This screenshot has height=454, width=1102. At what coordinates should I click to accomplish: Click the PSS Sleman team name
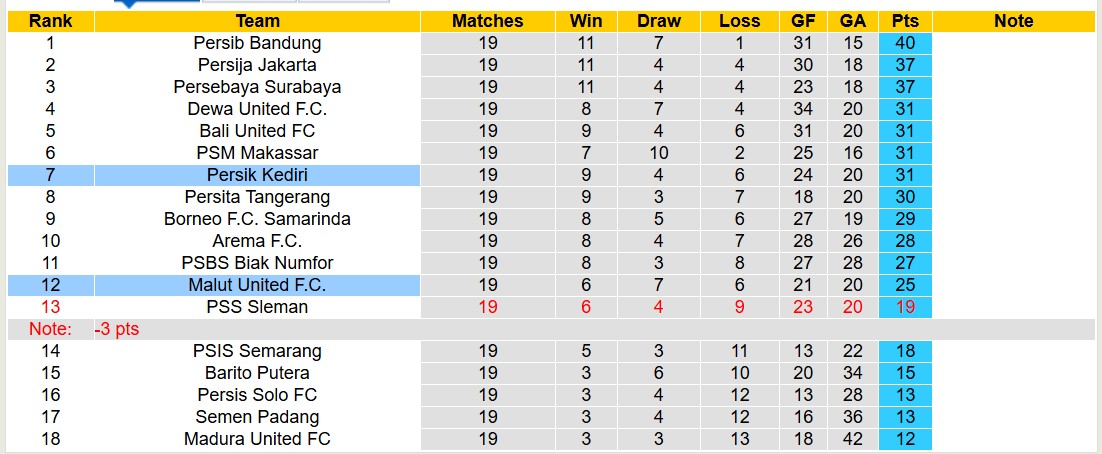click(x=257, y=307)
